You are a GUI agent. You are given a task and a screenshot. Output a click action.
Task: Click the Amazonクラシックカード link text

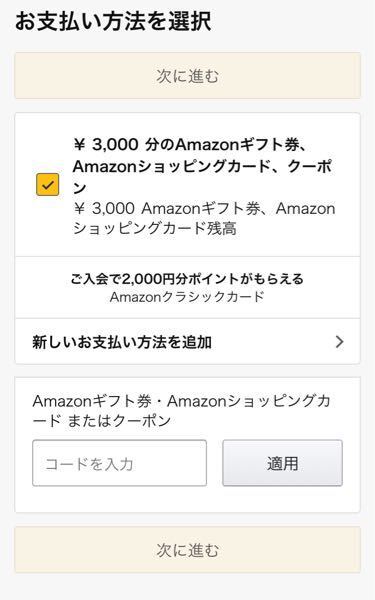tap(187, 297)
